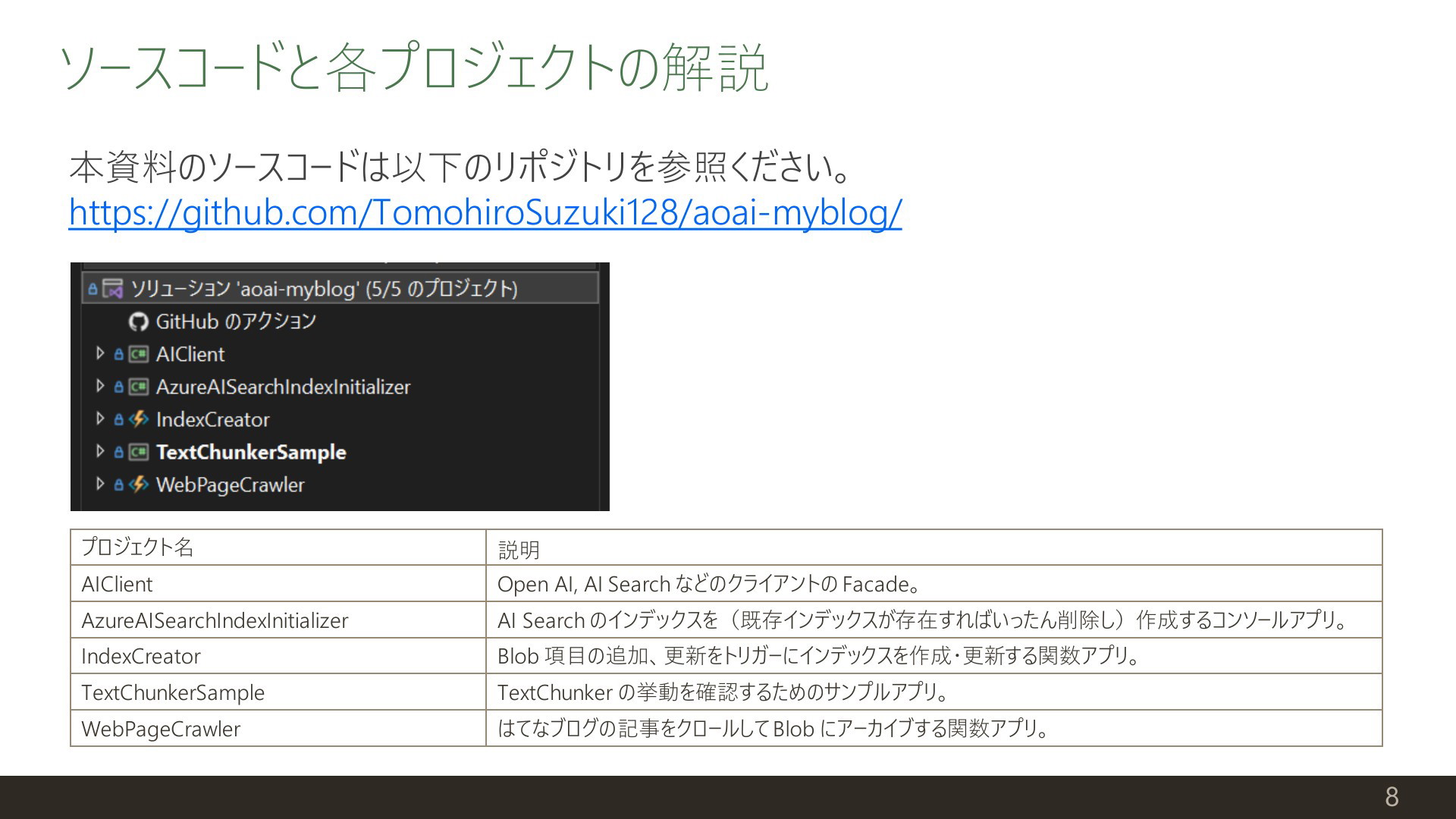Click the 'プロジェクト名' table header cell
This screenshot has width=1456, height=819.
click(278, 548)
